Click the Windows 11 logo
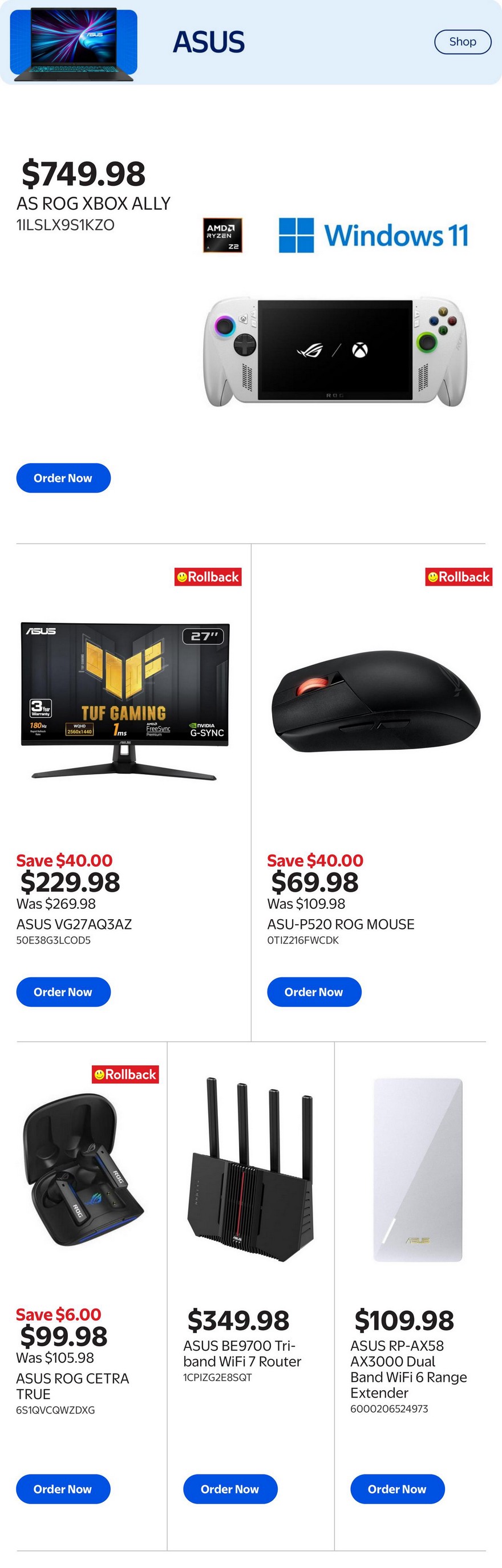Viewport: 502px width, 1568px height. [374, 235]
